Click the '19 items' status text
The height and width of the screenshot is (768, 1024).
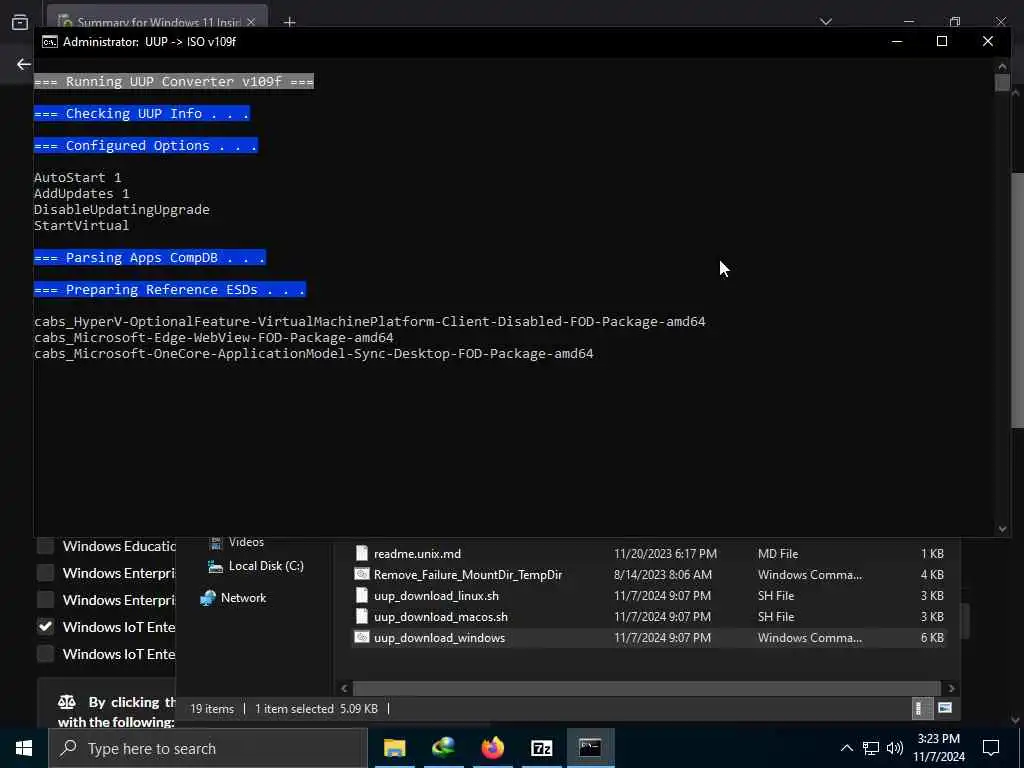click(212, 709)
